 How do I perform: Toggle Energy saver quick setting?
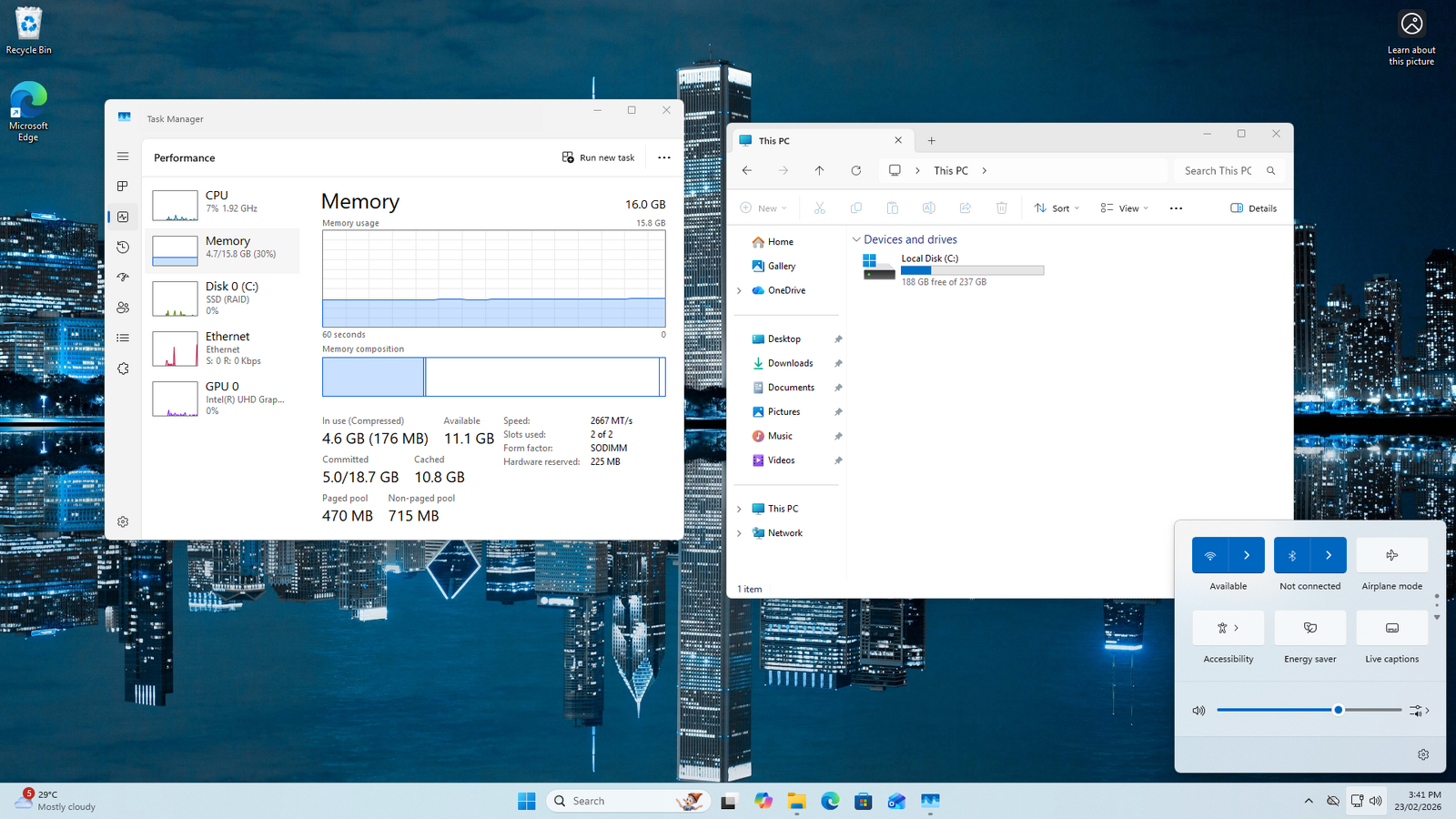[x=1309, y=628]
